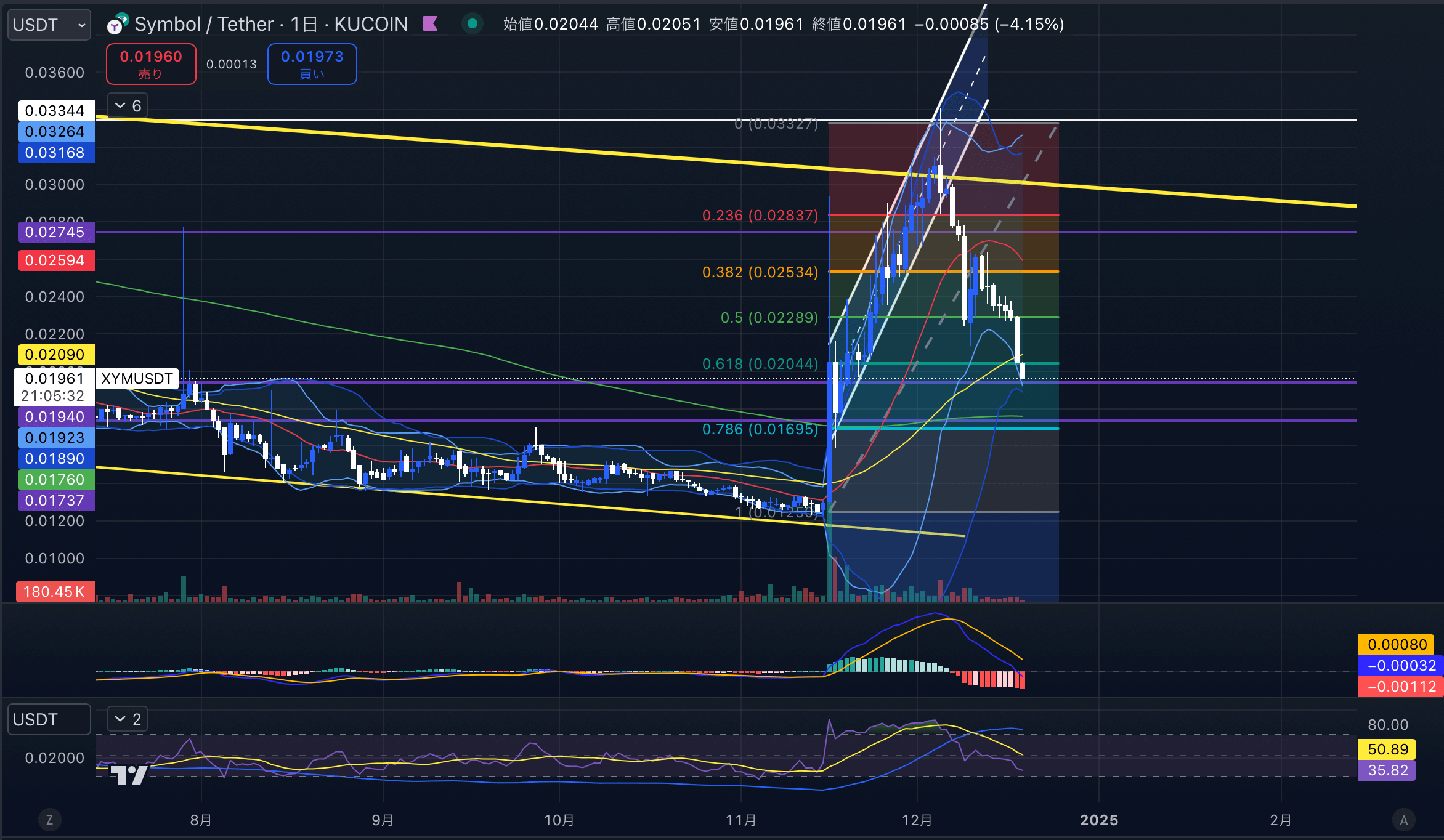Viewport: 1444px width, 840px height.
Task: Click the 高値0.02051 high value in header
Action: (x=654, y=24)
